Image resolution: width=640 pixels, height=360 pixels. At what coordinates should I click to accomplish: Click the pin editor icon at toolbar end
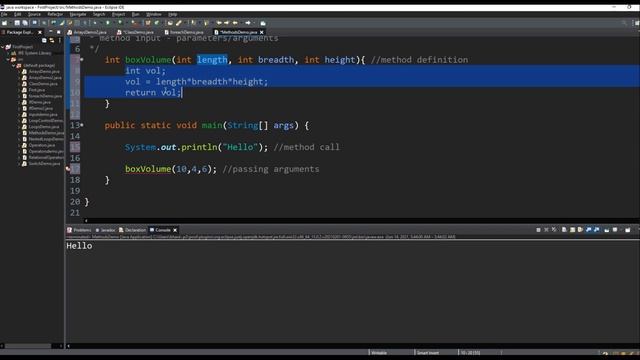pos(263,23)
